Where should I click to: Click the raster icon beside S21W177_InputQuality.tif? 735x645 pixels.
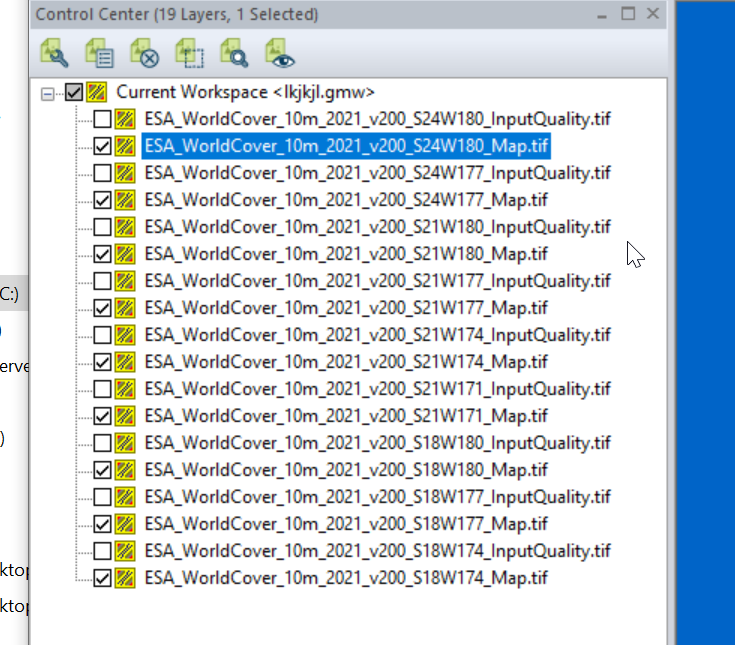click(x=125, y=281)
